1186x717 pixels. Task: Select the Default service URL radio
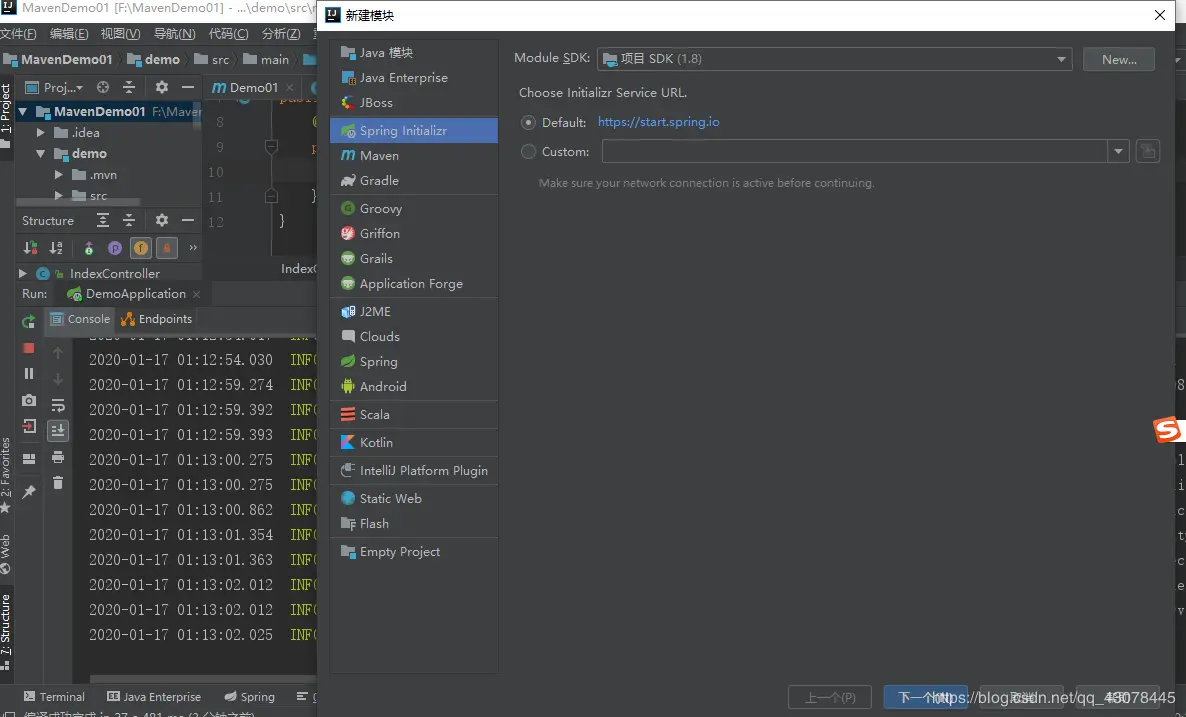(528, 123)
